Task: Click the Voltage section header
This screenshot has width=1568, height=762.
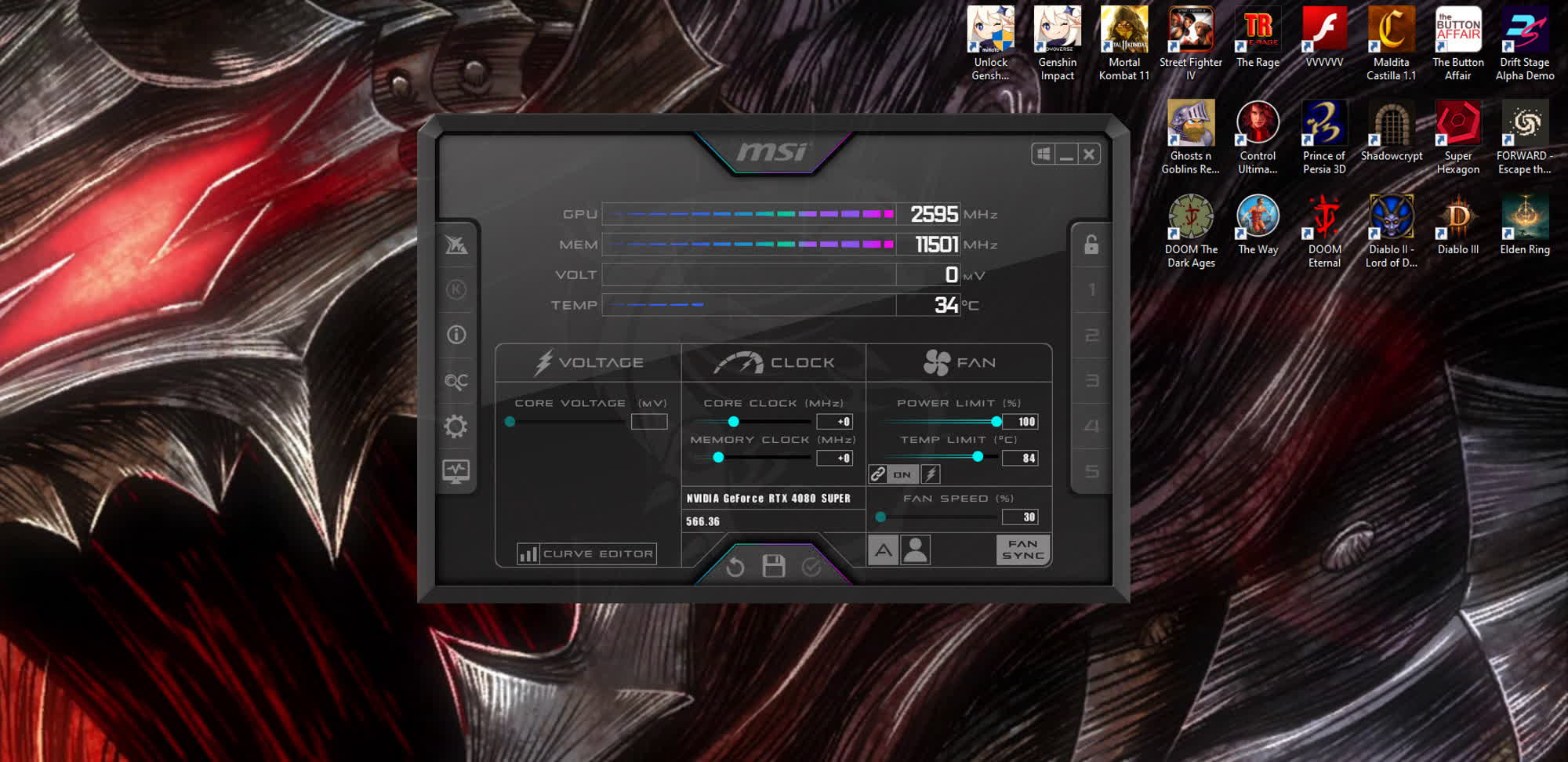Action: 589,363
